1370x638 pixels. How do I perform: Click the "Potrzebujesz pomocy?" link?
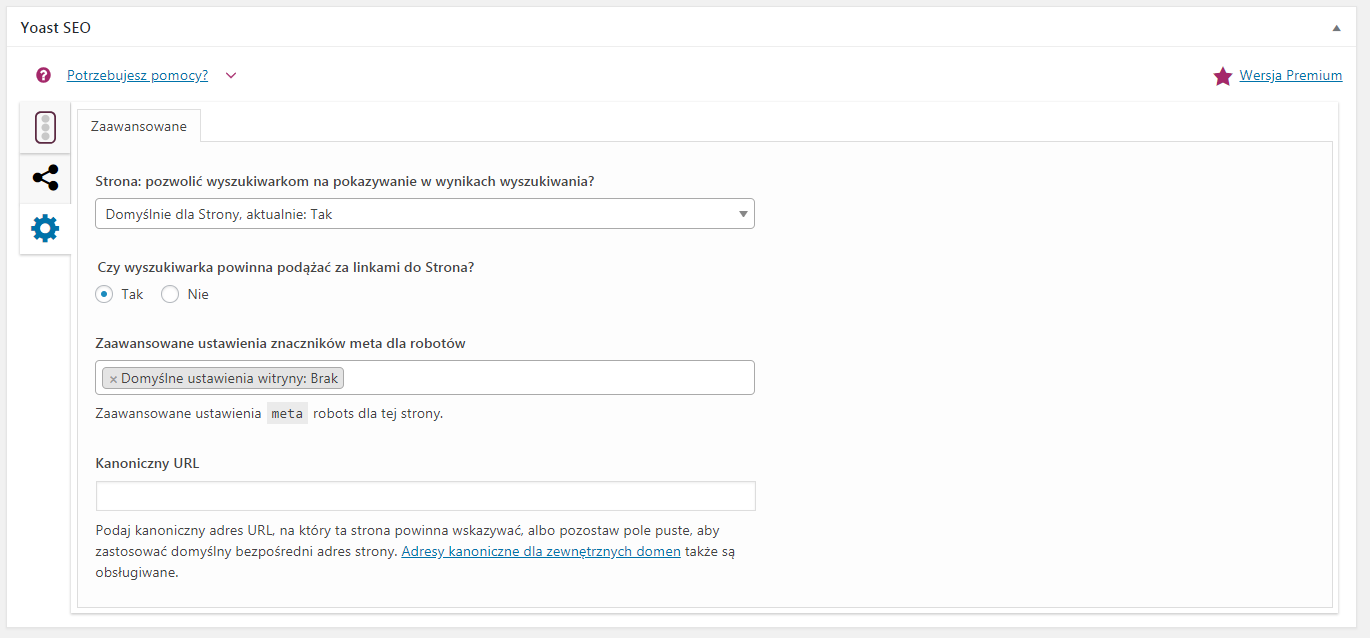coord(137,75)
